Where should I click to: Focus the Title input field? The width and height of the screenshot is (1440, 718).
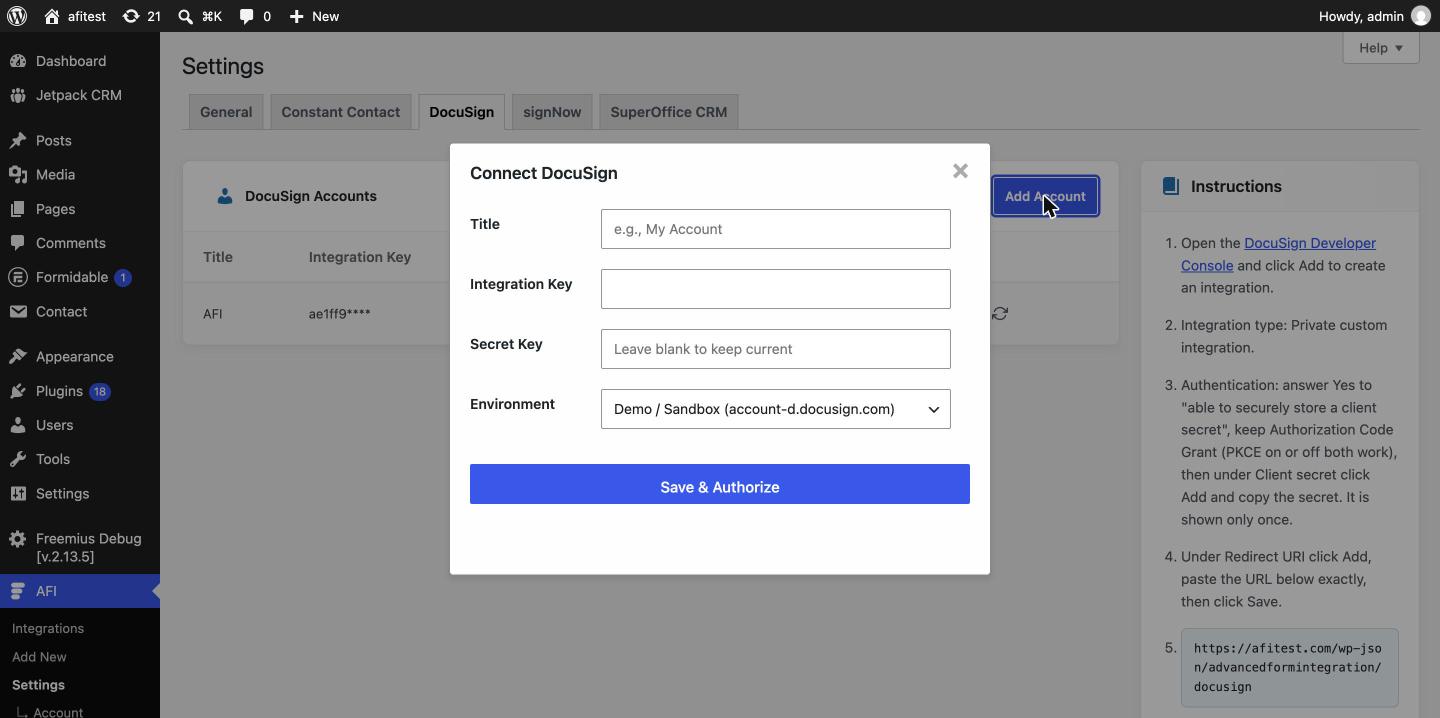776,229
